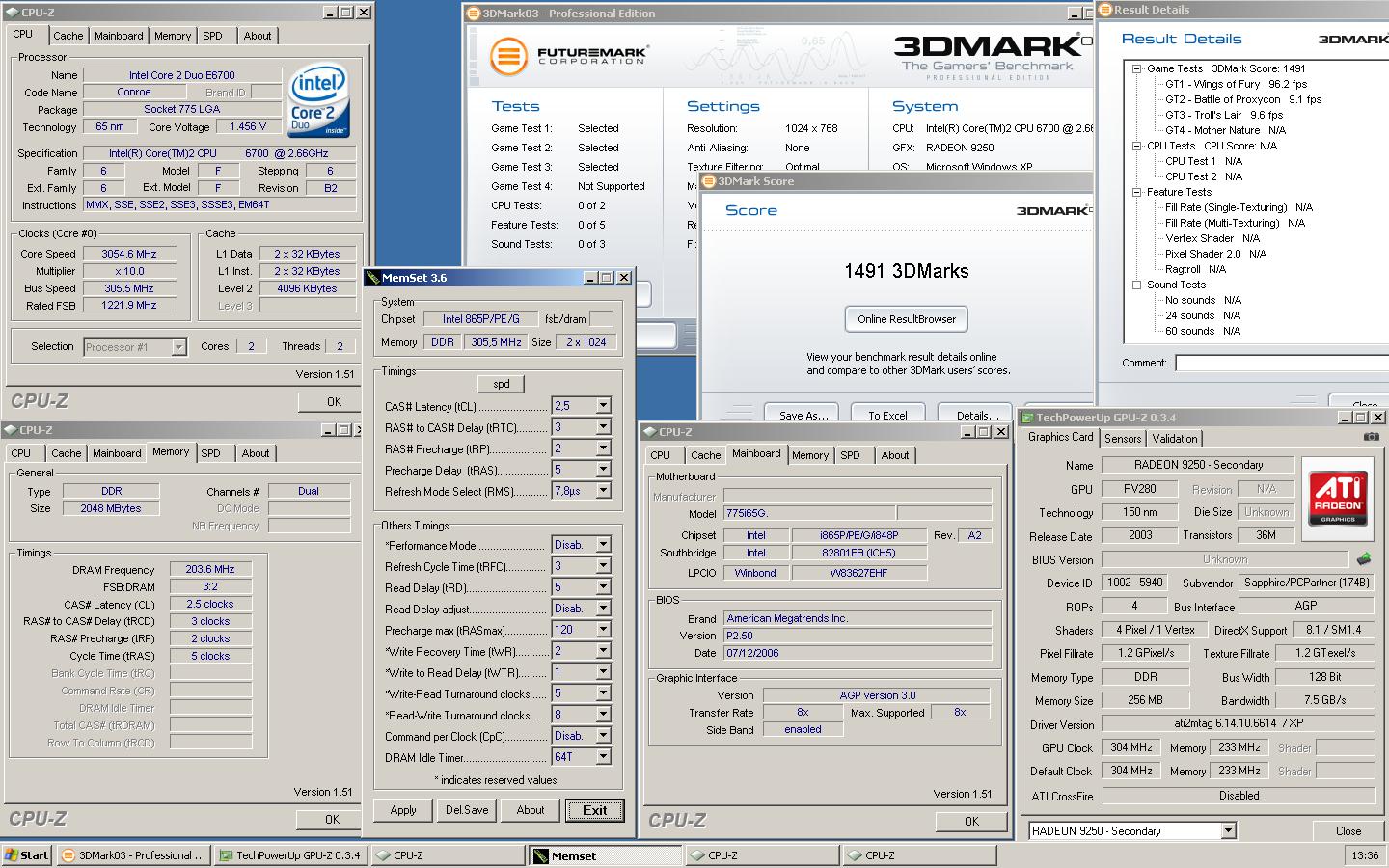
Task: Click the To Excel button in 3DMark Score
Action: 887,415
